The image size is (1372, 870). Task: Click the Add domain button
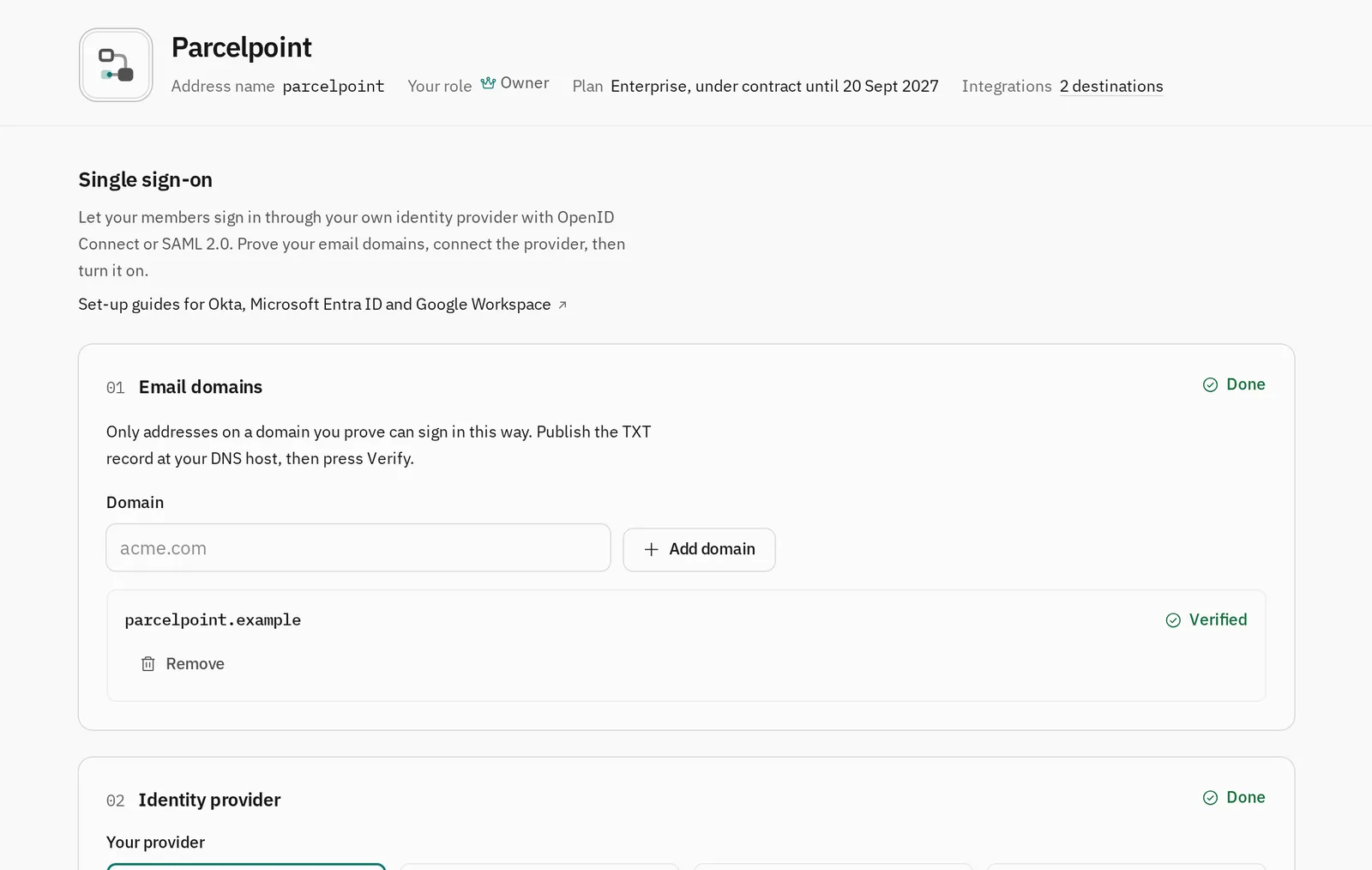pyautogui.click(x=699, y=549)
